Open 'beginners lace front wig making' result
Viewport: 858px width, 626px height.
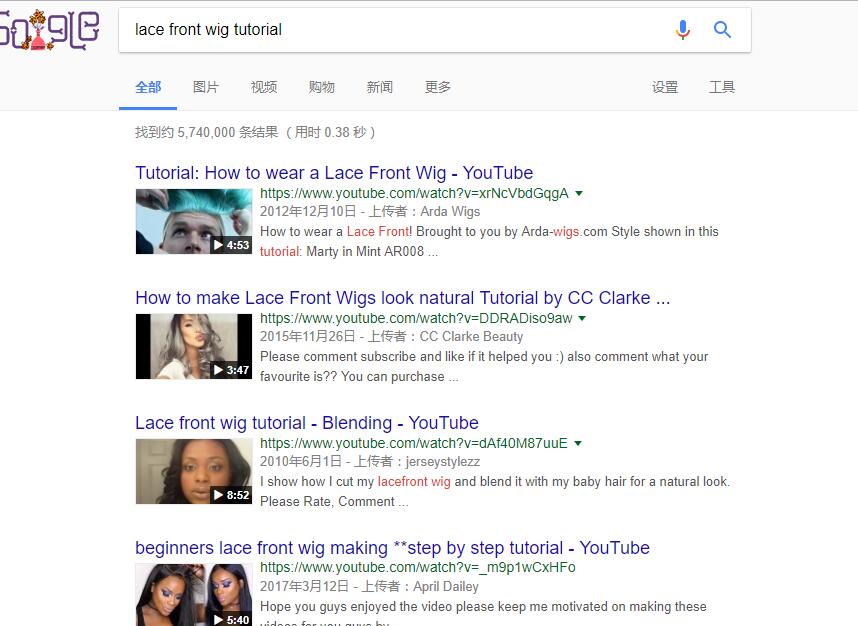pyautogui.click(x=392, y=548)
